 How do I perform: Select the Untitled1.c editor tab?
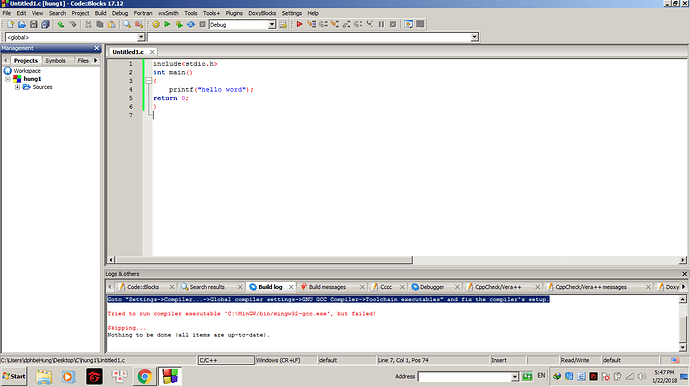click(x=128, y=52)
